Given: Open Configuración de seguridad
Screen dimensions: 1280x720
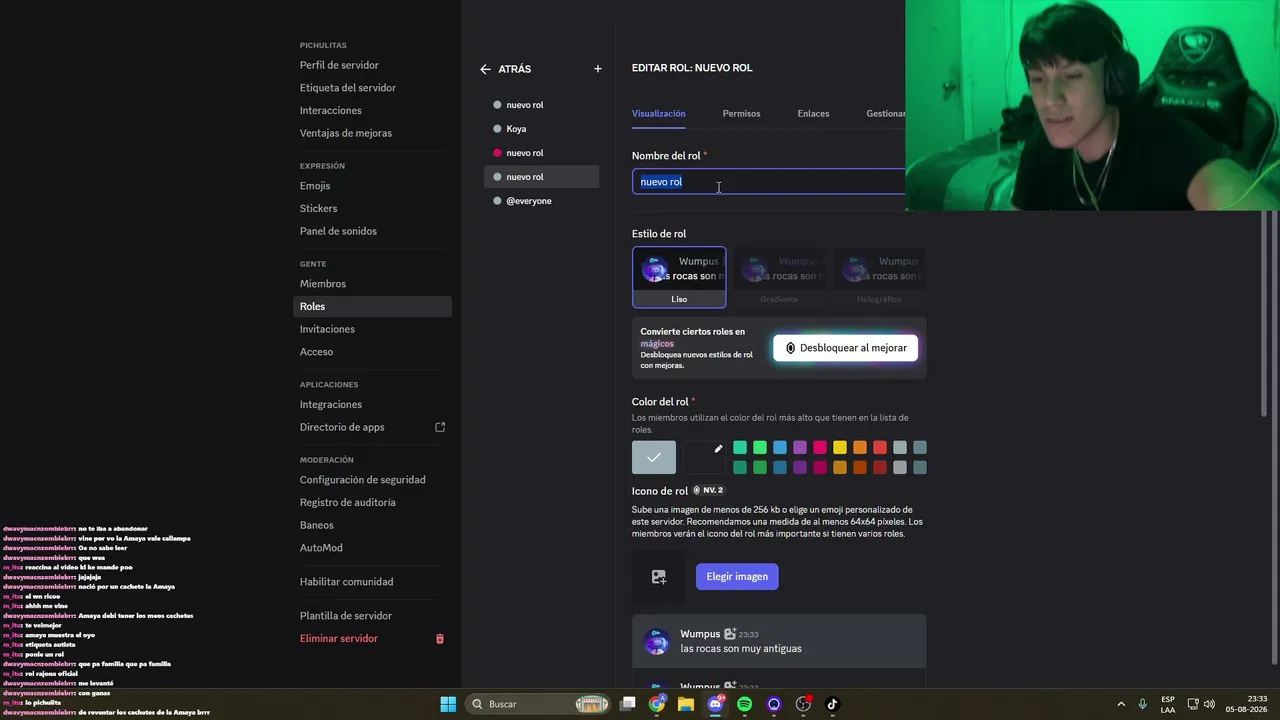Looking at the screenshot, I should point(372,480).
